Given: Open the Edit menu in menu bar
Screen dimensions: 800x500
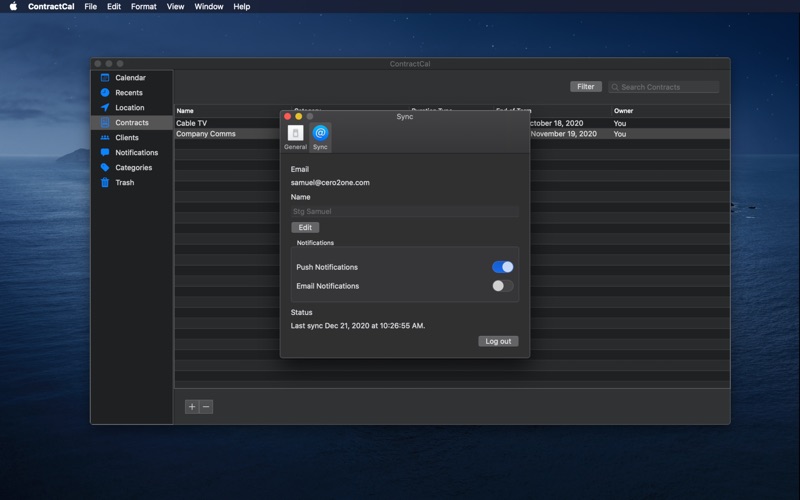Looking at the screenshot, I should tap(114, 7).
